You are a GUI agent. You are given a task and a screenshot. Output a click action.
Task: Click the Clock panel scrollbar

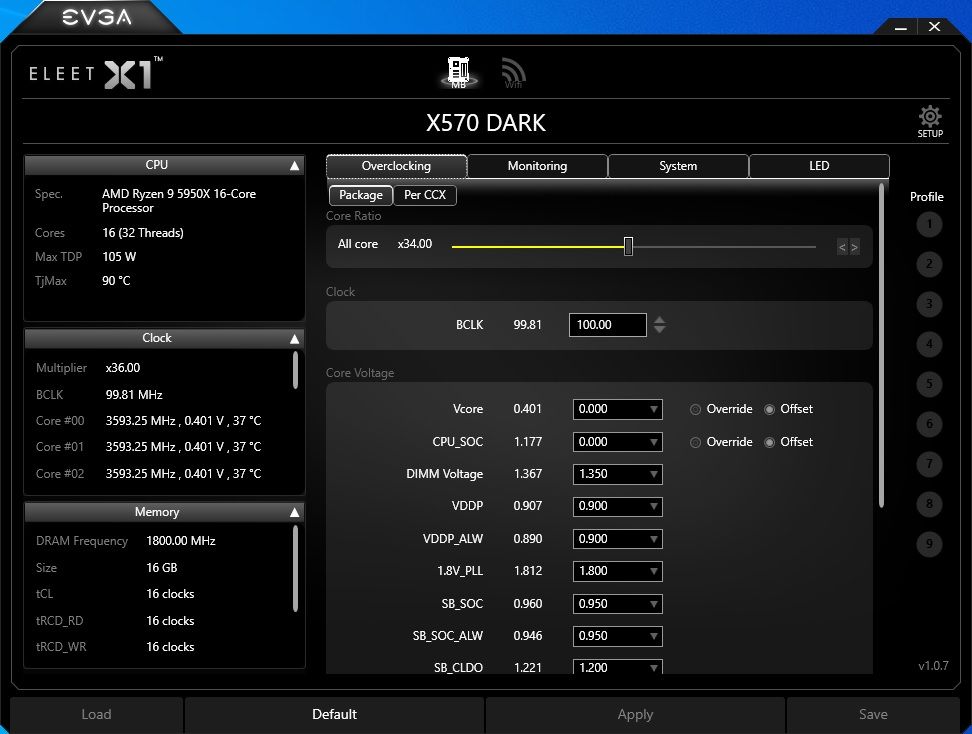click(295, 370)
